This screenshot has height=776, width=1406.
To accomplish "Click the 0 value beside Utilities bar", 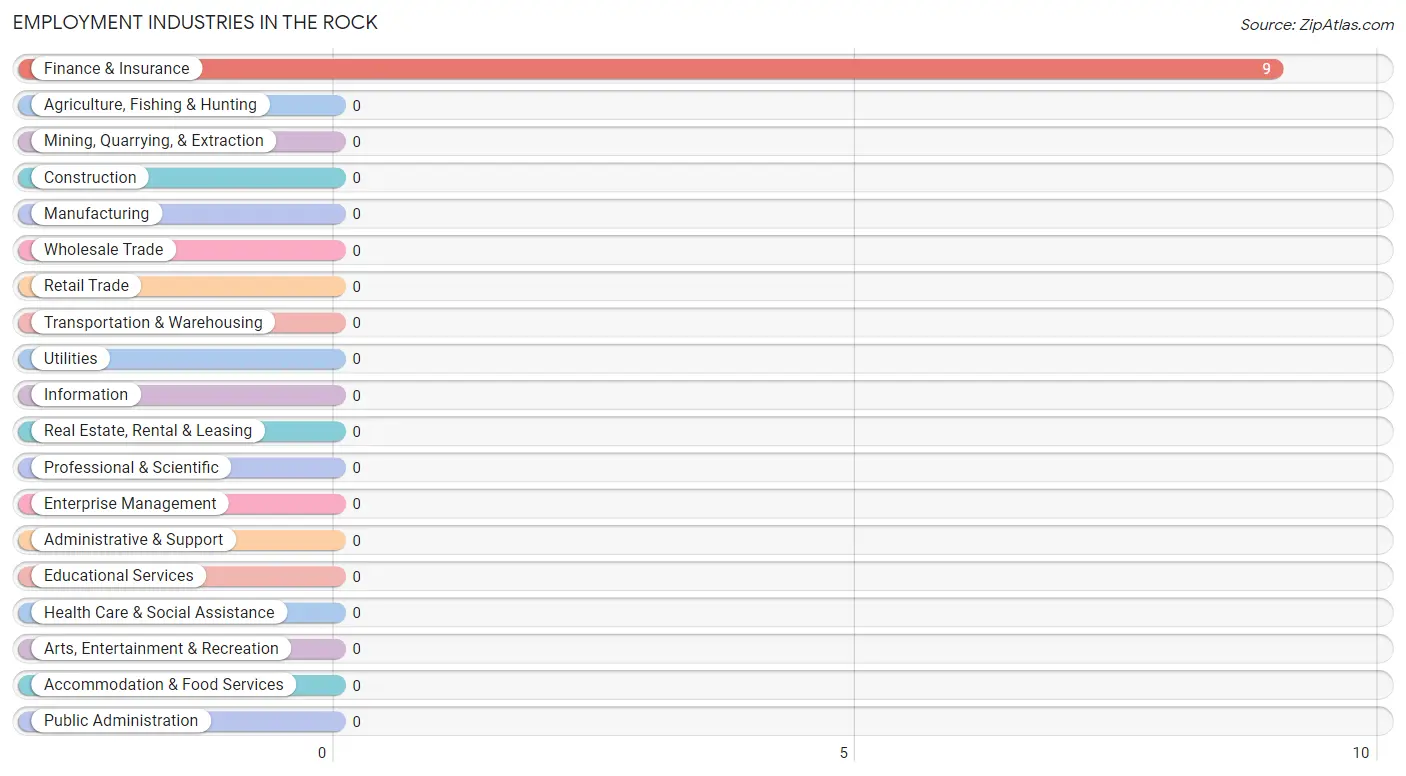I will (356, 359).
